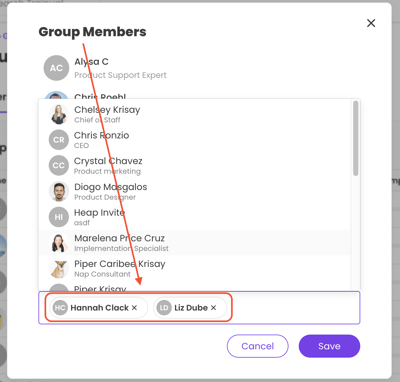Click empty area of member input field
400x382 pixels.
click(x=295, y=308)
